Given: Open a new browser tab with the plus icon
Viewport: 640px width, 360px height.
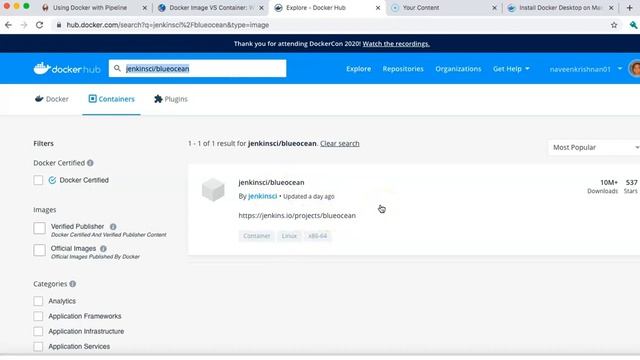Looking at the screenshot, I should point(629,7).
